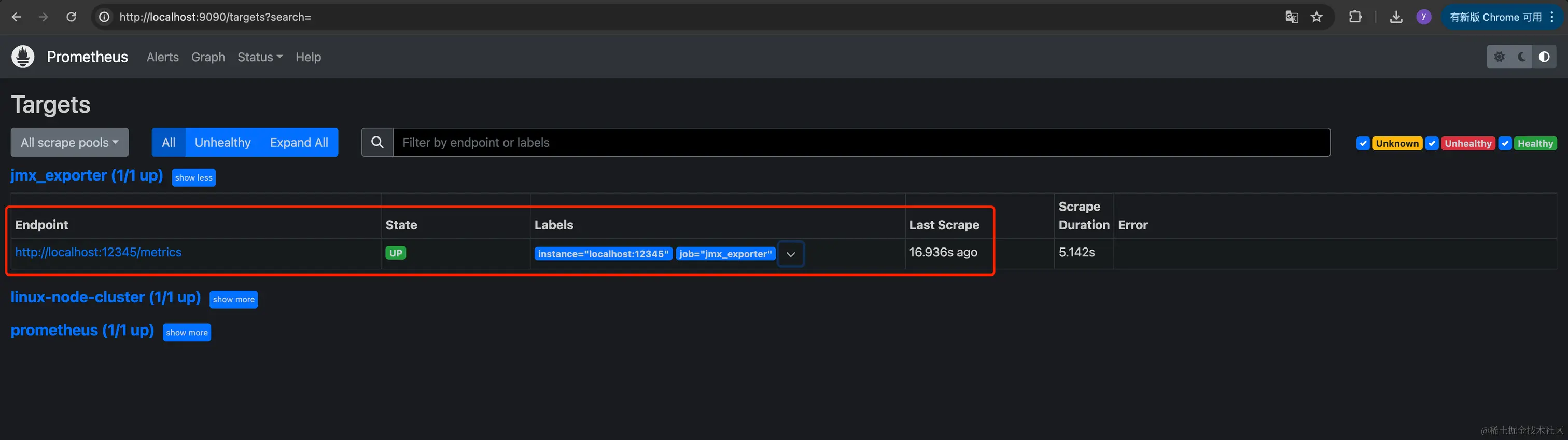Viewport: 1568px width, 440px height.
Task: Click the job="jmx_exporter" label badge
Action: 725,254
